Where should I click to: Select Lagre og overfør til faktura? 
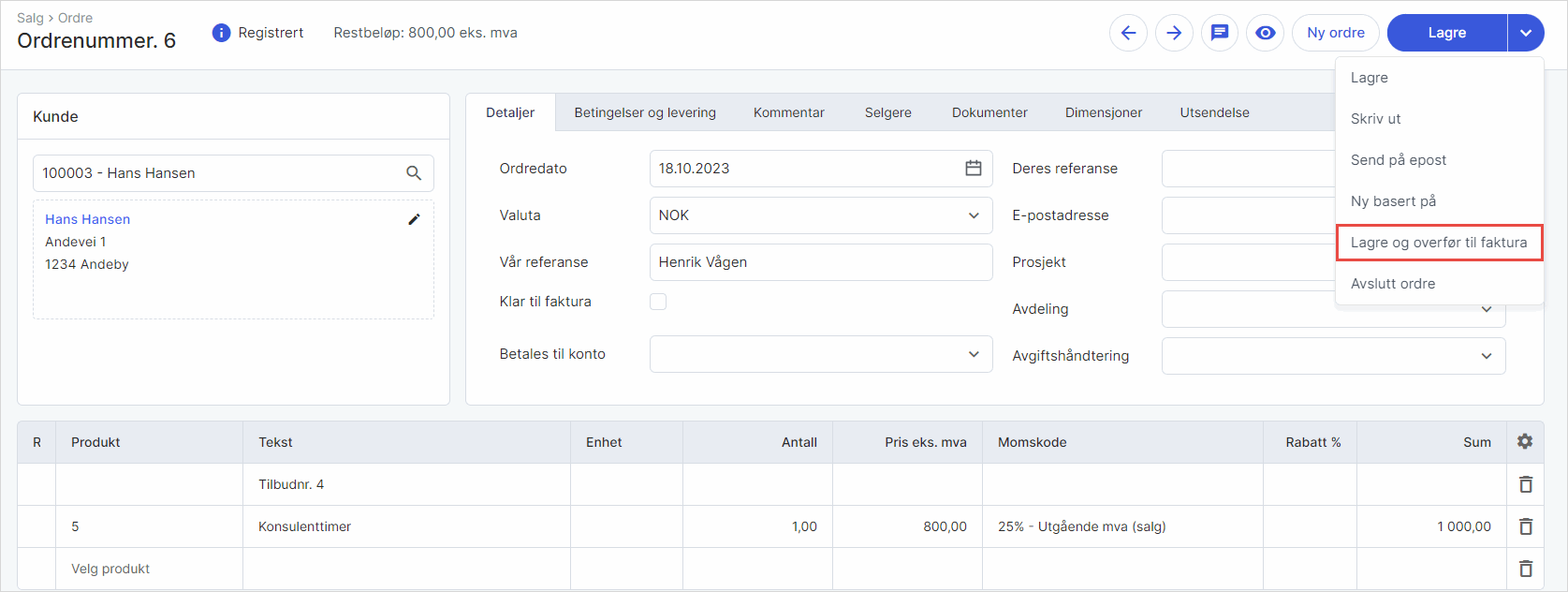pos(1439,243)
